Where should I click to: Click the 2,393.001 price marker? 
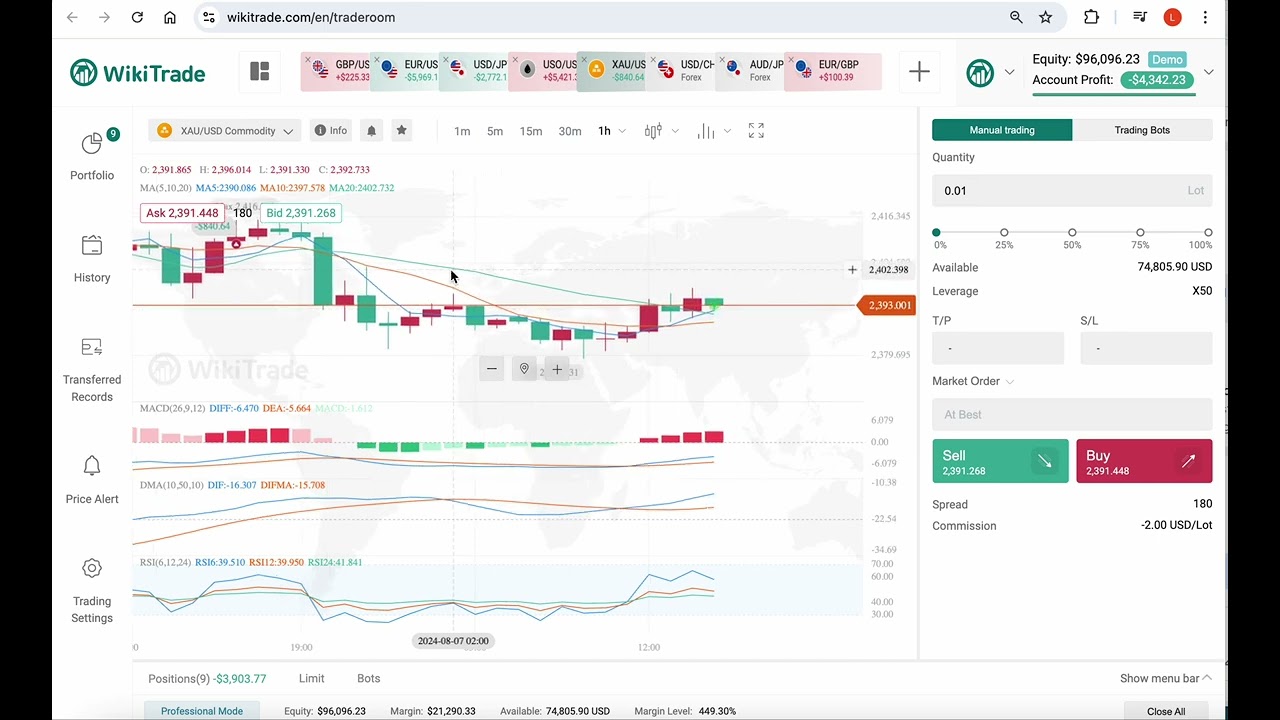tap(887, 305)
